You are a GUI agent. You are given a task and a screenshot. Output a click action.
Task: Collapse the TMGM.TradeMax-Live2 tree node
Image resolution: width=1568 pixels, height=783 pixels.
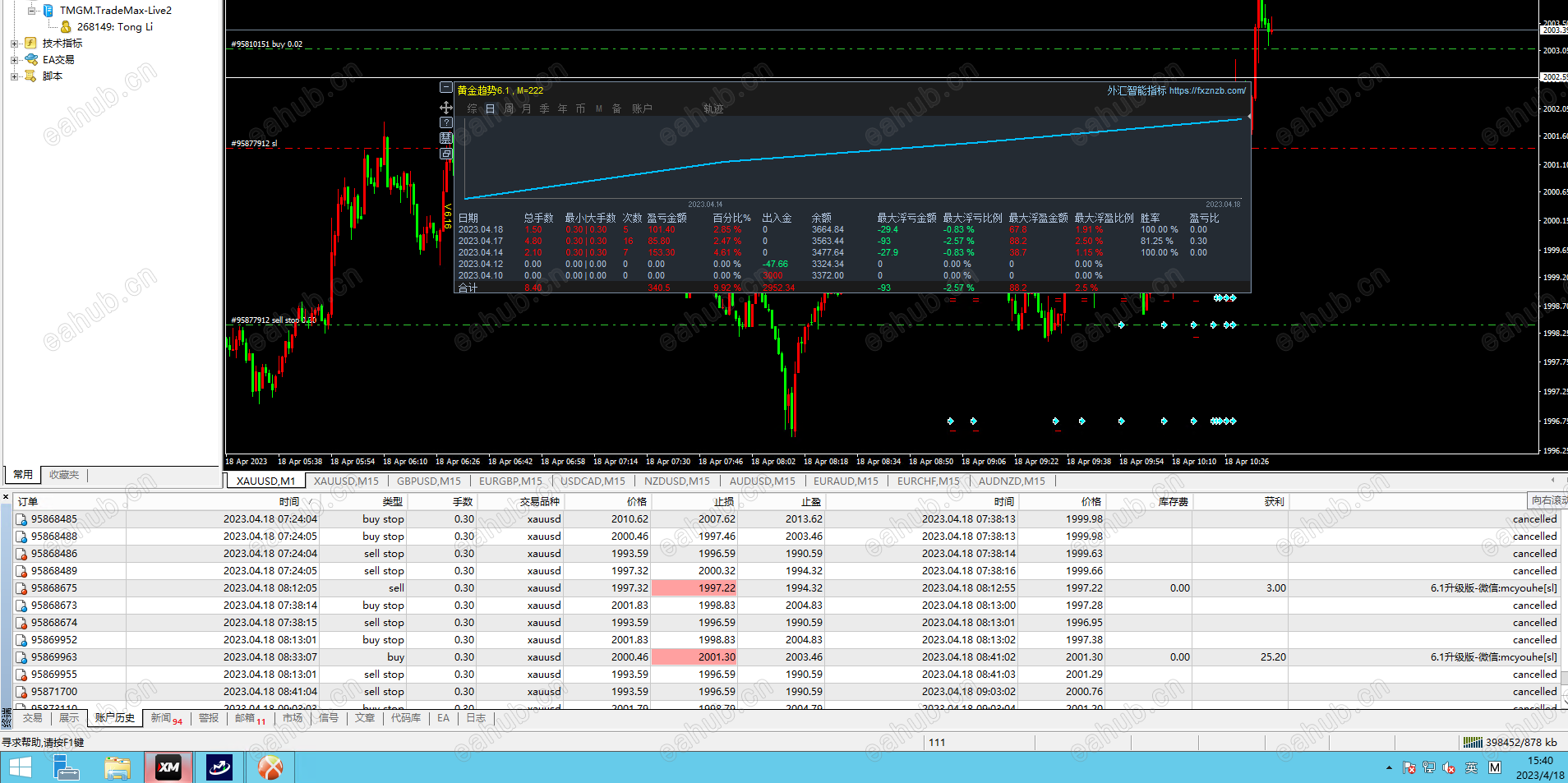pyautogui.click(x=31, y=11)
